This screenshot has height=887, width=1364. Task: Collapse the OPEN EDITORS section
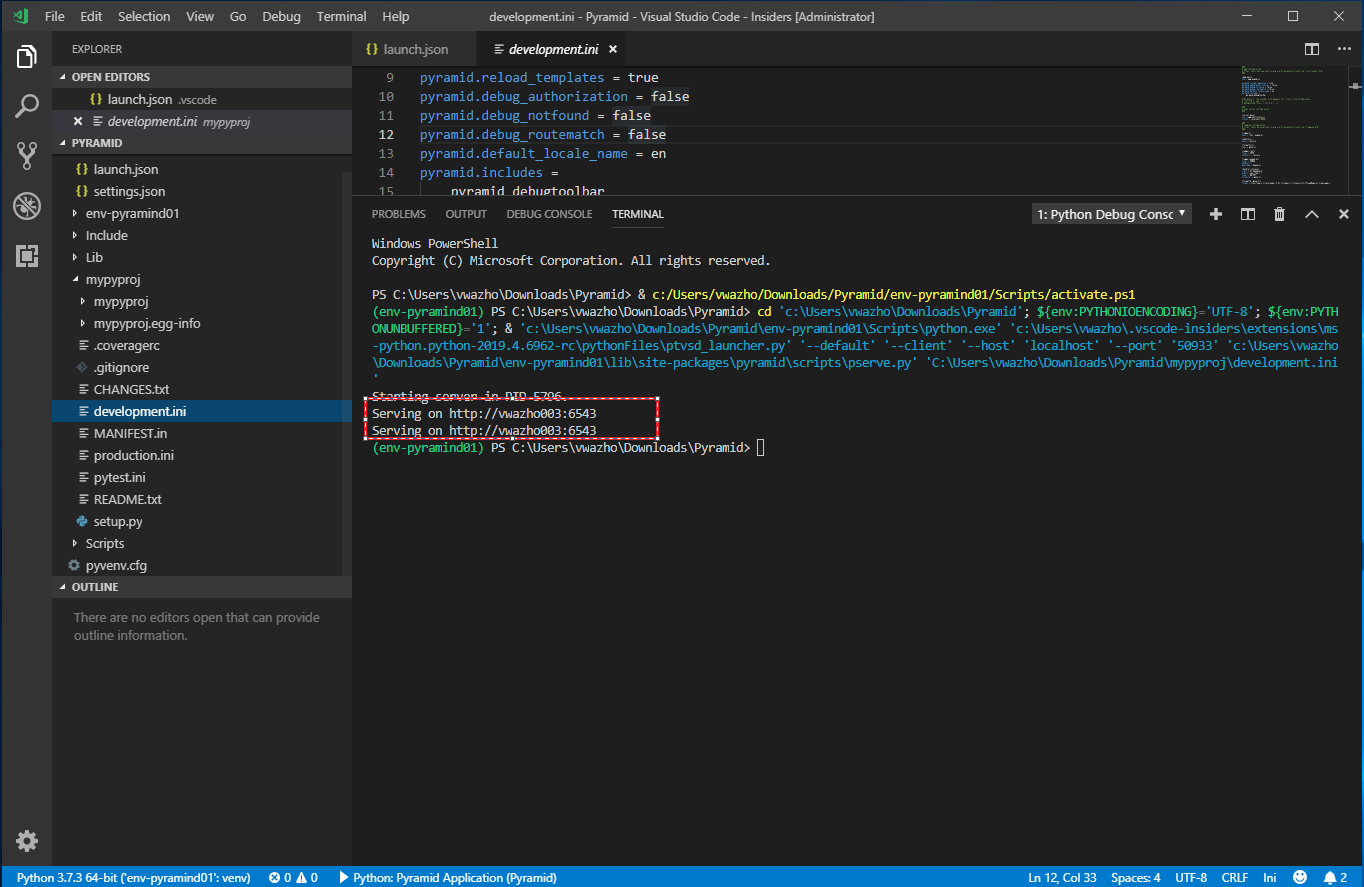[x=110, y=76]
